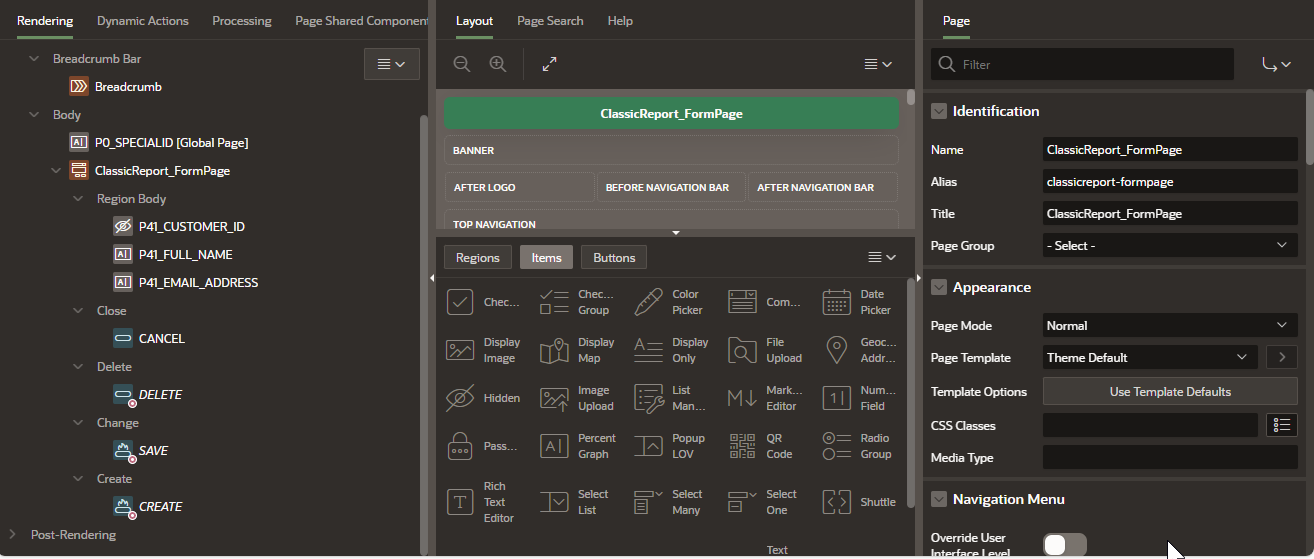This screenshot has width=1314, height=559.
Task: Select the Markdown Editor item icon
Action: pos(743,398)
